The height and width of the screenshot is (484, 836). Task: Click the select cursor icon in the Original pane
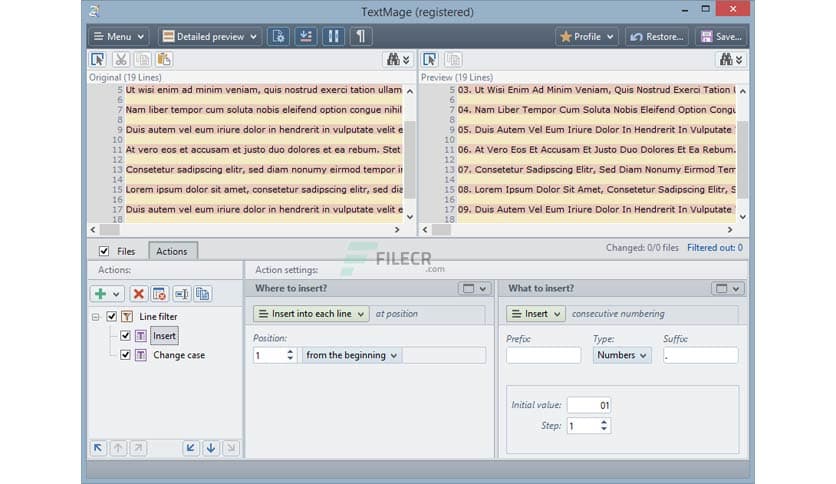point(98,60)
